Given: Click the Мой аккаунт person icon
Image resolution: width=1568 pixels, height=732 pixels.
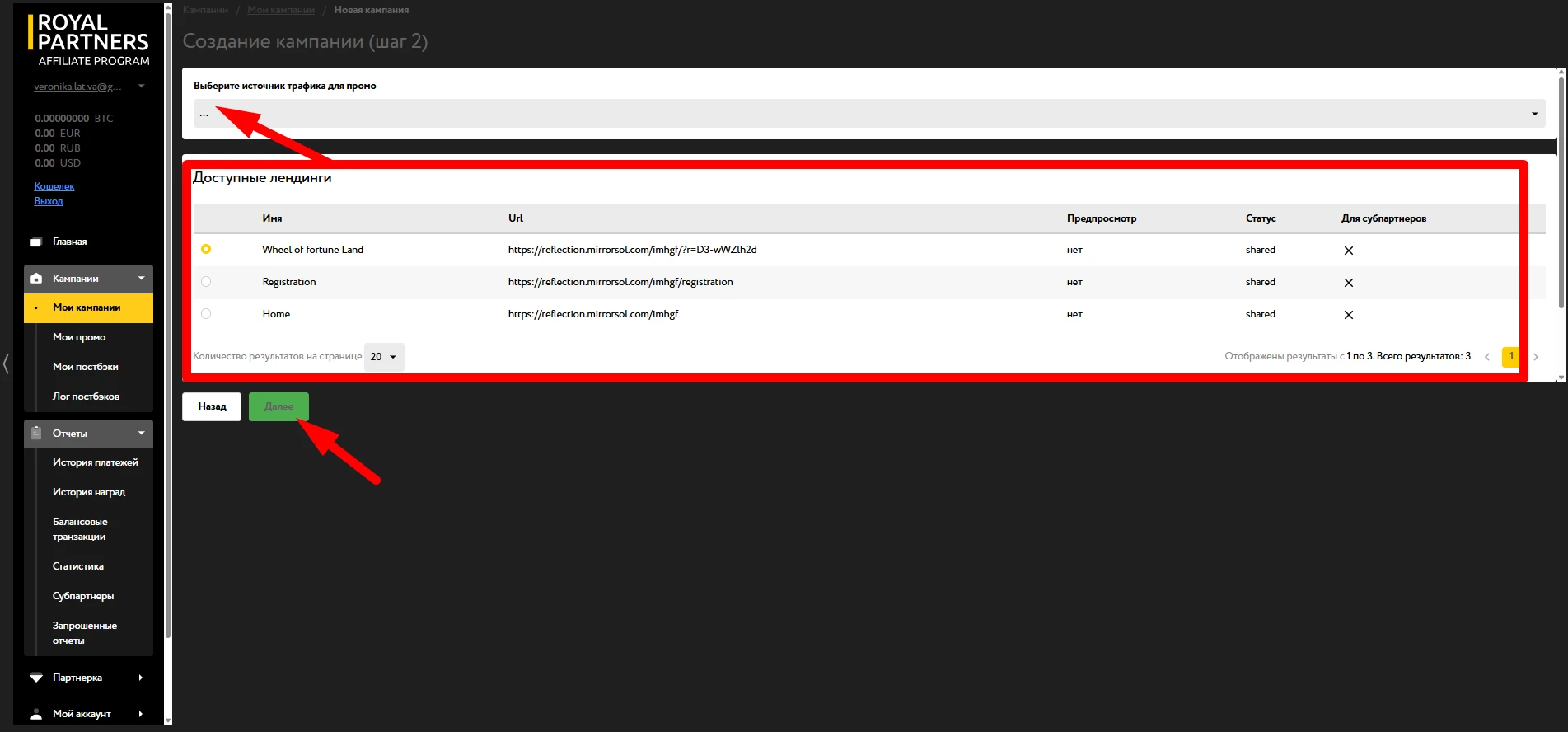Looking at the screenshot, I should click(36, 714).
